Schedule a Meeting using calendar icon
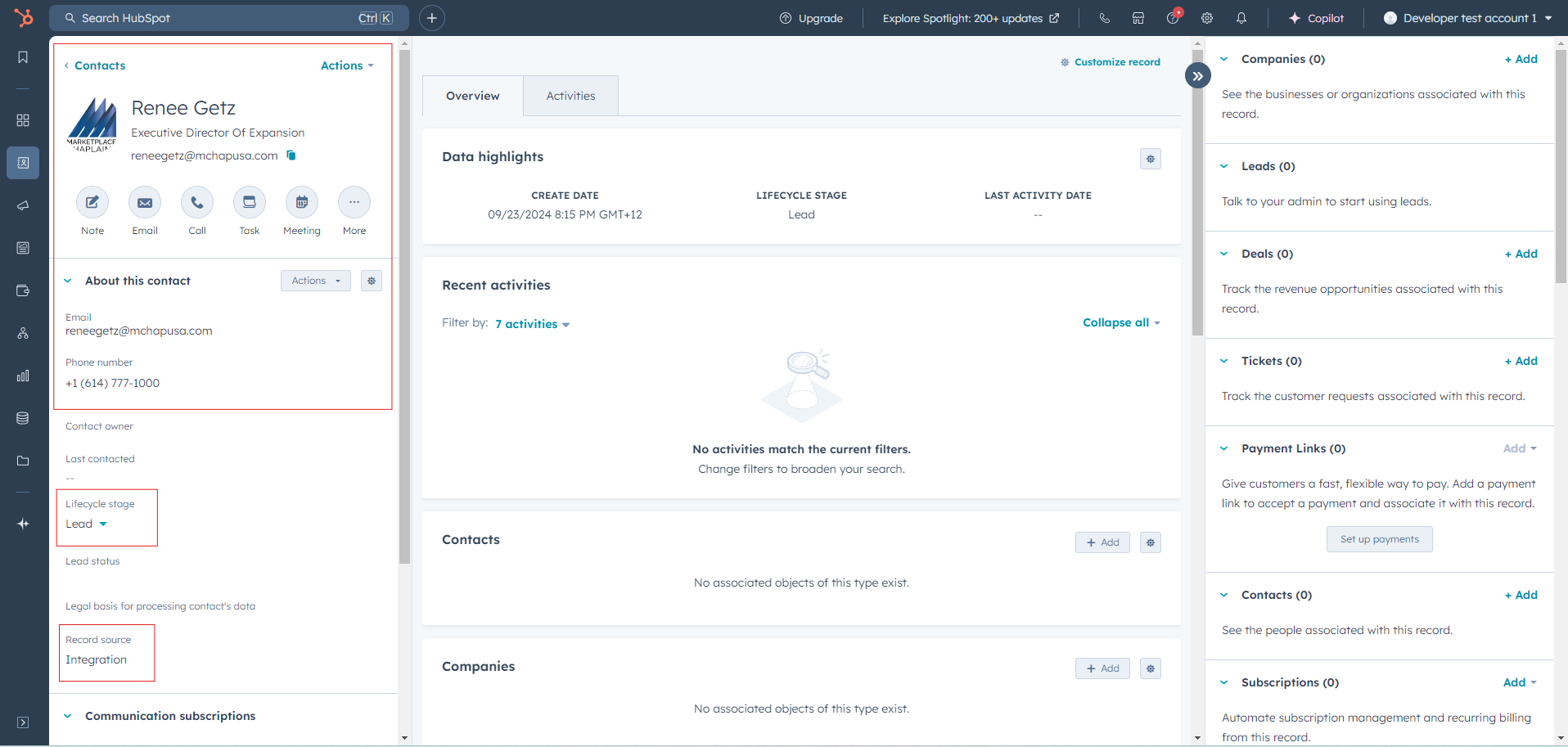The height and width of the screenshot is (747, 1568). 302,203
